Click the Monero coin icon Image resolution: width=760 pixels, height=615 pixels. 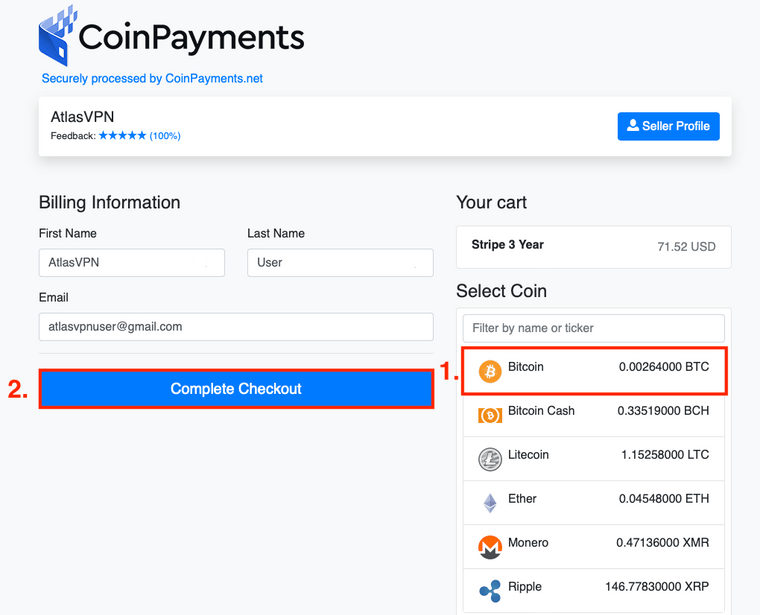pos(490,547)
